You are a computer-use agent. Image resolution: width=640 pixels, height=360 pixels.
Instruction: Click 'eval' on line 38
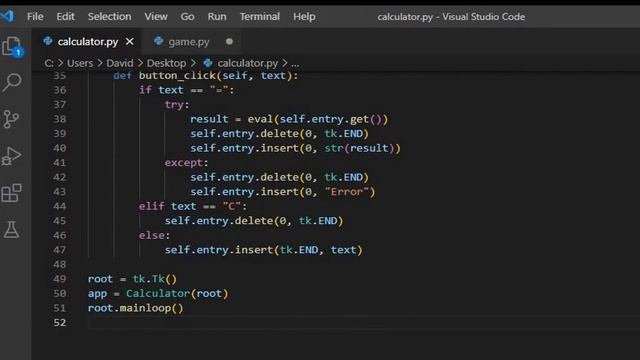[x=260, y=119]
